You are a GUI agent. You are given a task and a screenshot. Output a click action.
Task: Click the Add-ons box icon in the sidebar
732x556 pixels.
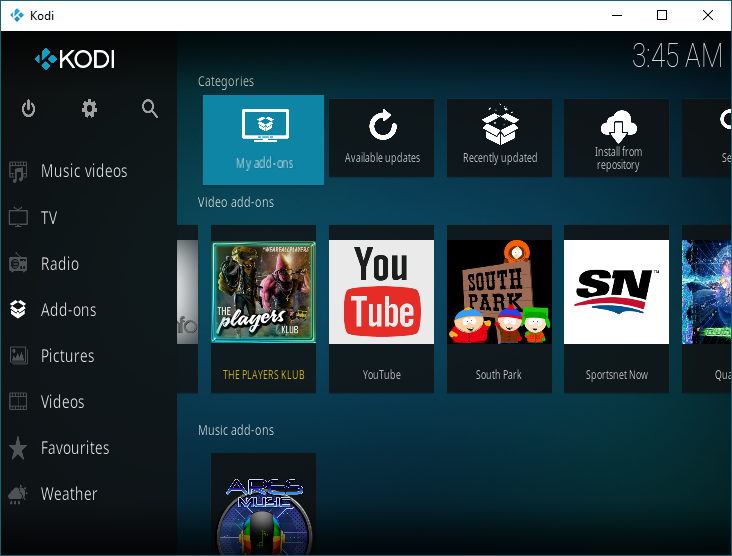(x=18, y=310)
